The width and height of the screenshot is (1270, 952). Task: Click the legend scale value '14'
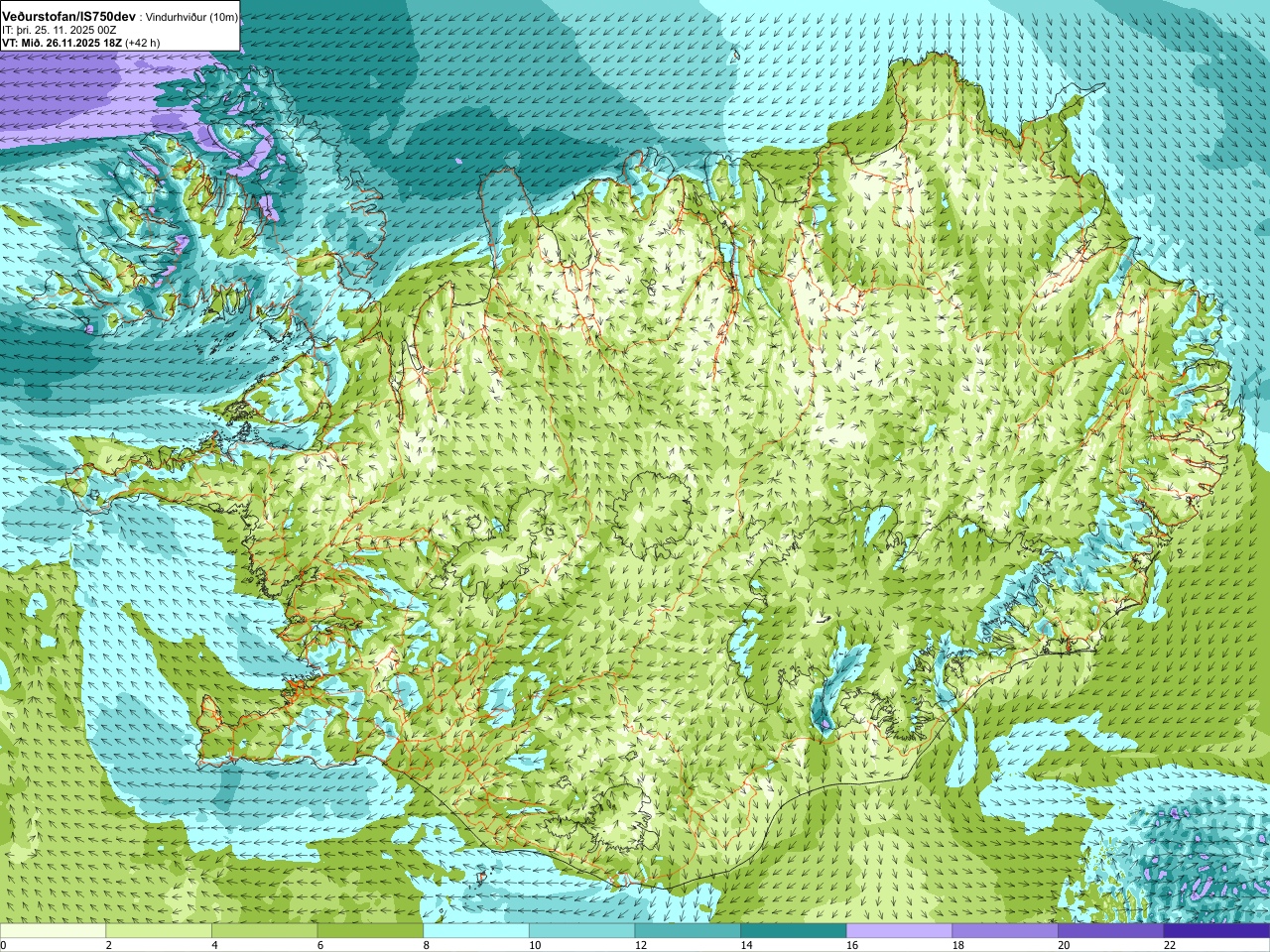coord(746,945)
